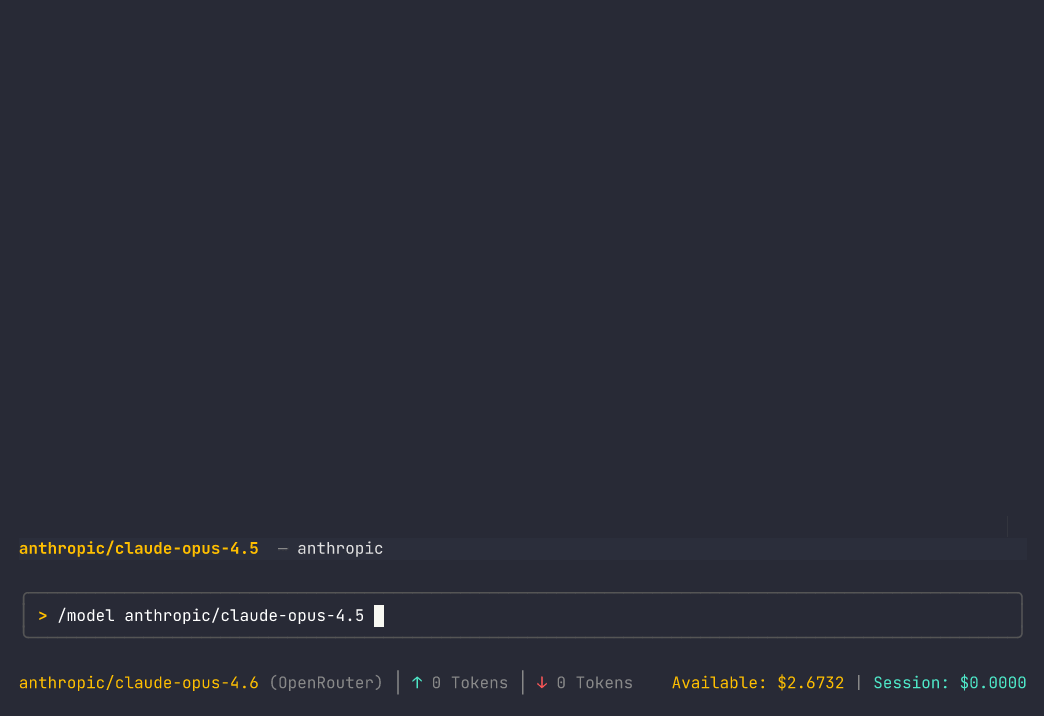The width and height of the screenshot is (1044, 716).
Task: Click the received 0 Tokens counter text
Action: tap(593, 682)
